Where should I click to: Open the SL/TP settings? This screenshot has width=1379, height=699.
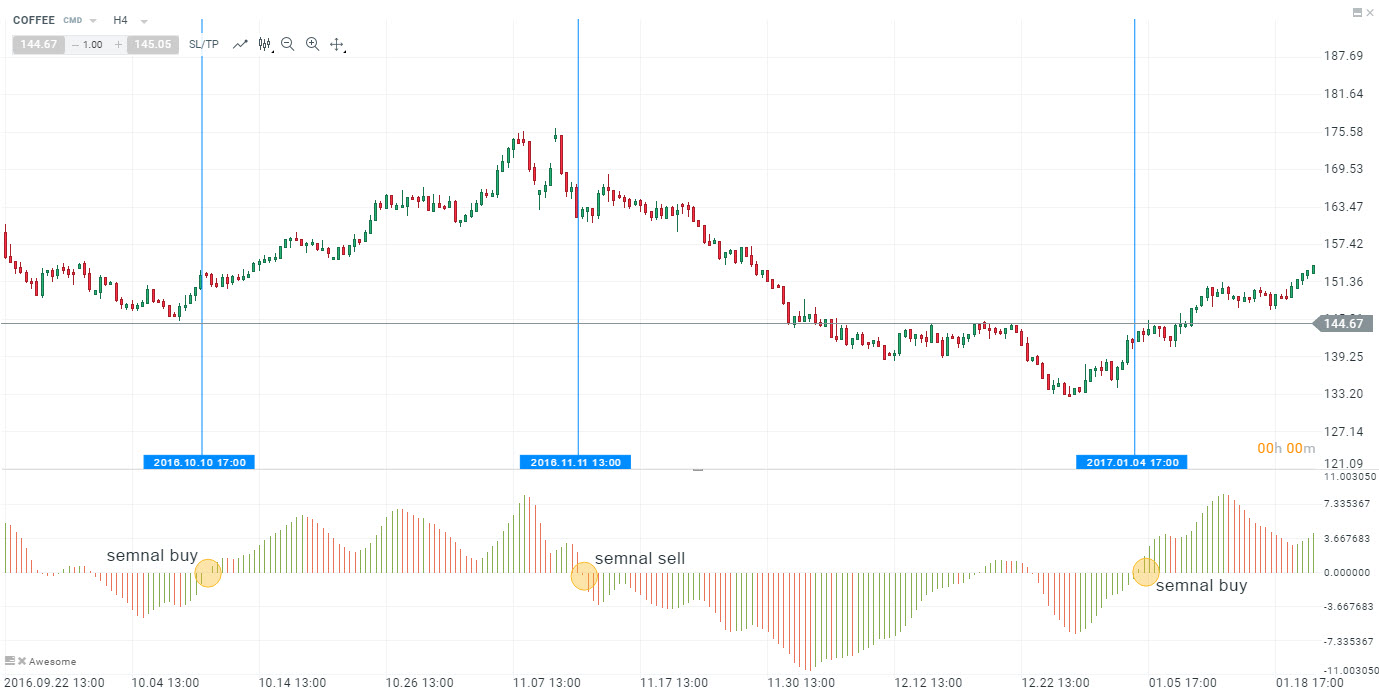[x=203, y=44]
